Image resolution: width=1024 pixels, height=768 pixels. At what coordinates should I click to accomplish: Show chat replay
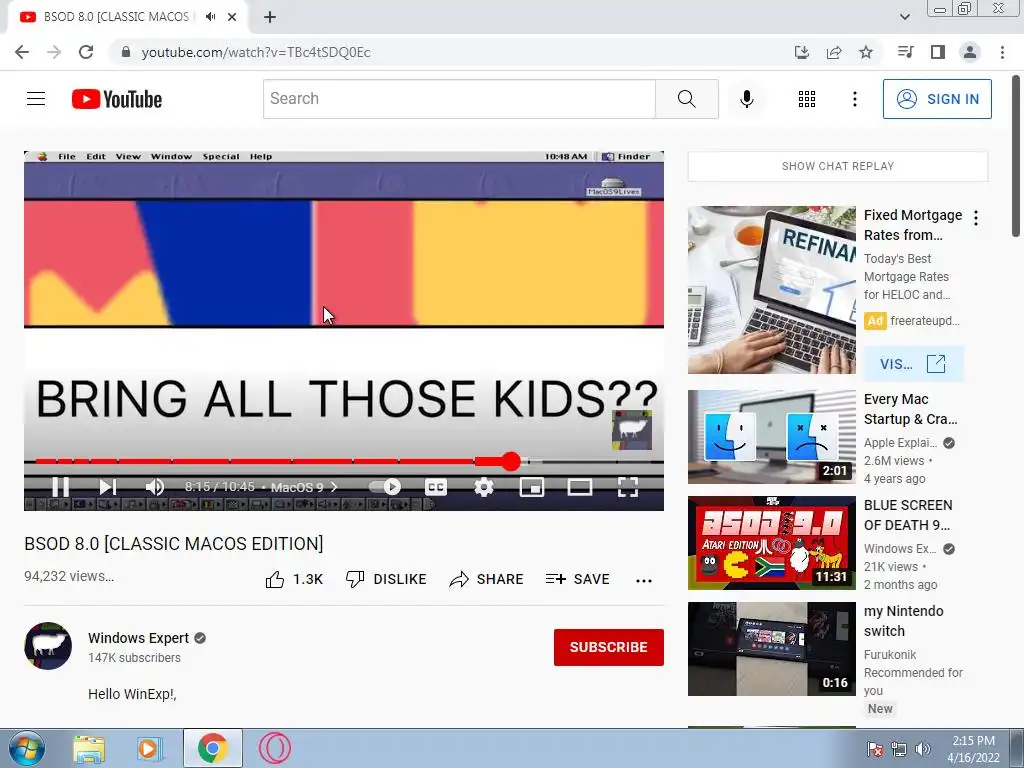click(x=838, y=166)
